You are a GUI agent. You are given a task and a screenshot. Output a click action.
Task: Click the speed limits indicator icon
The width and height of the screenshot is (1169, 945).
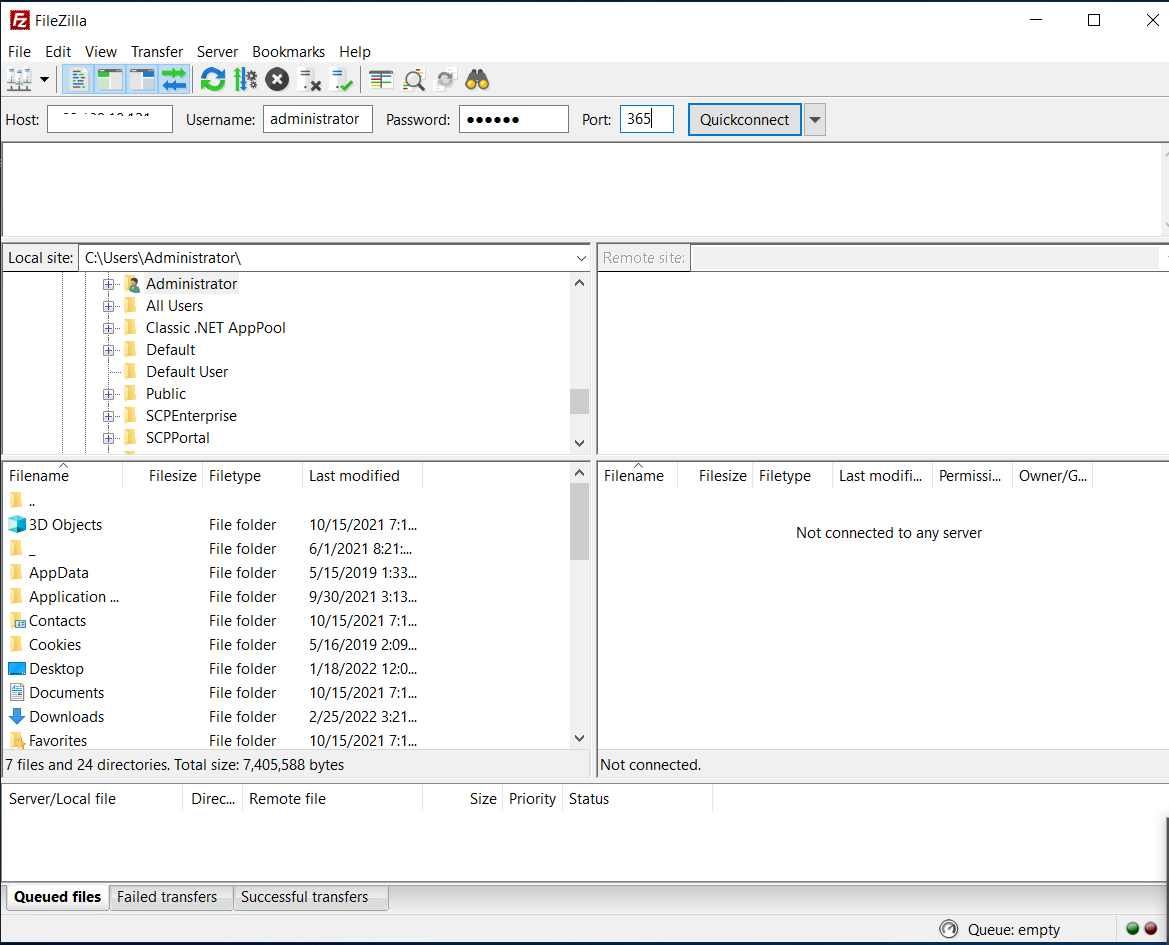coord(948,929)
